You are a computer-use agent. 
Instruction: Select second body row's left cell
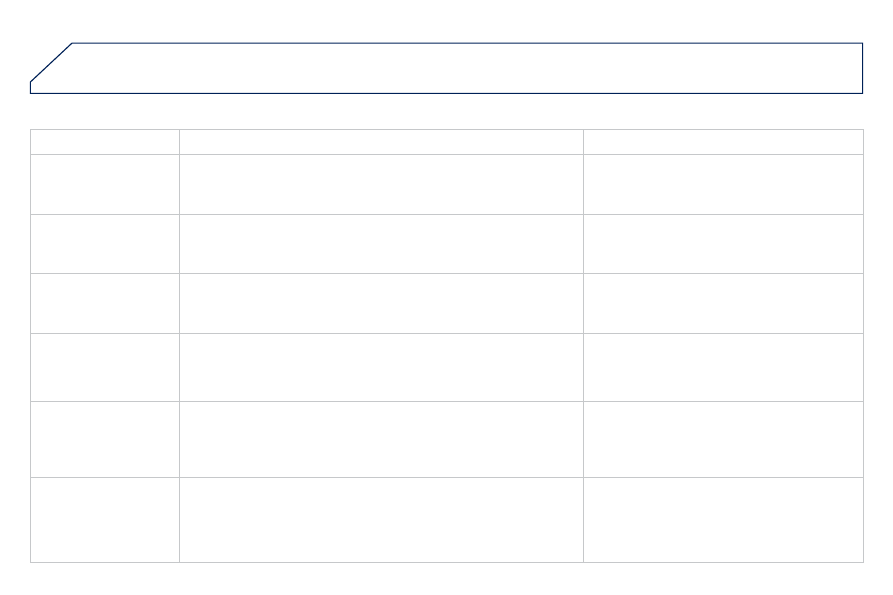coord(105,244)
